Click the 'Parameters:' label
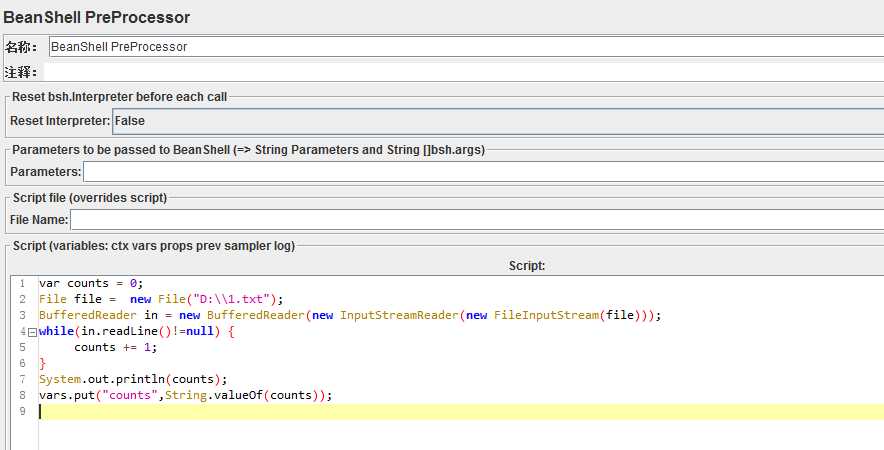 46,171
